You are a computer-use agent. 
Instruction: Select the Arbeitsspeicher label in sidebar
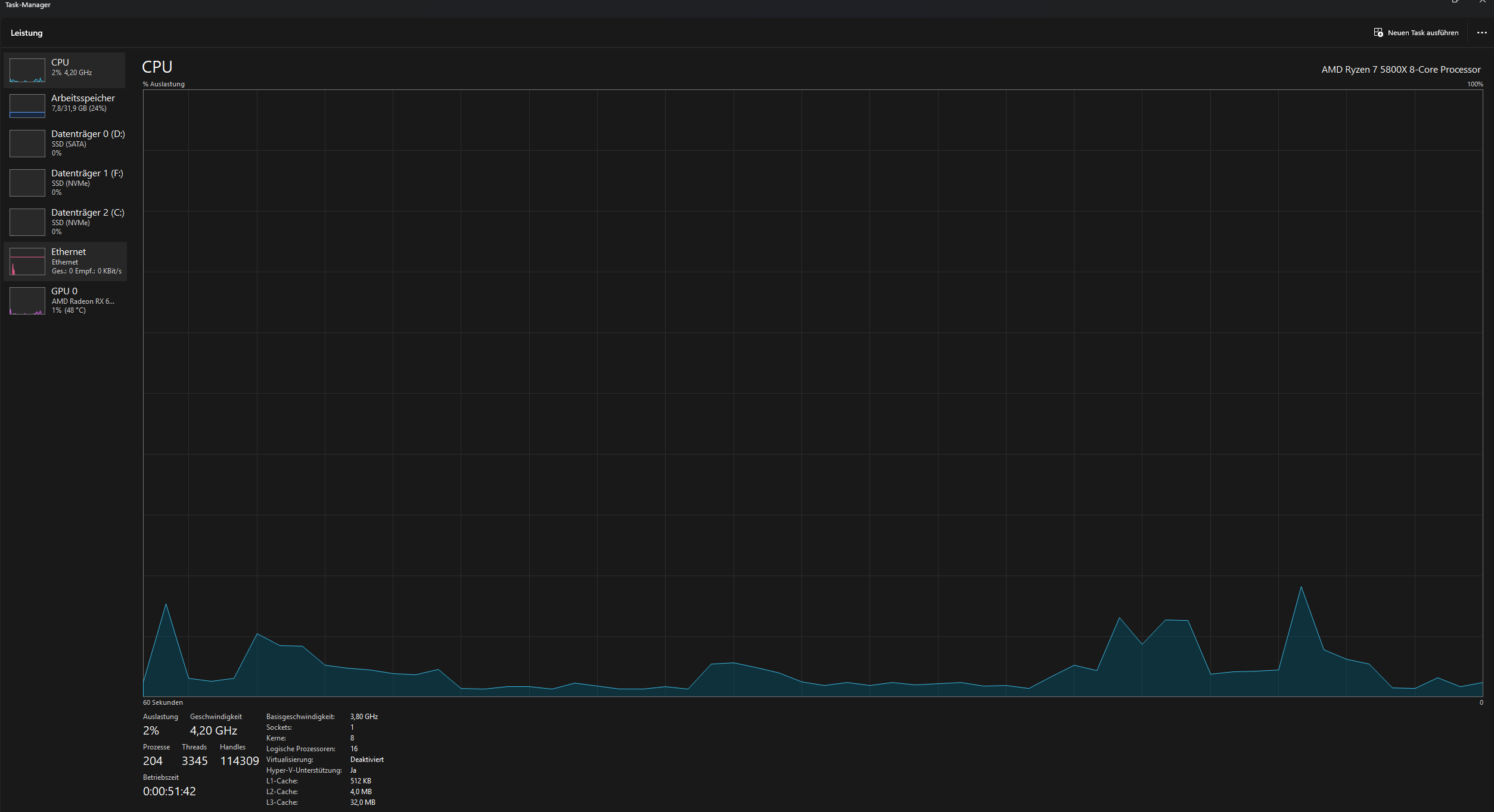click(x=83, y=98)
